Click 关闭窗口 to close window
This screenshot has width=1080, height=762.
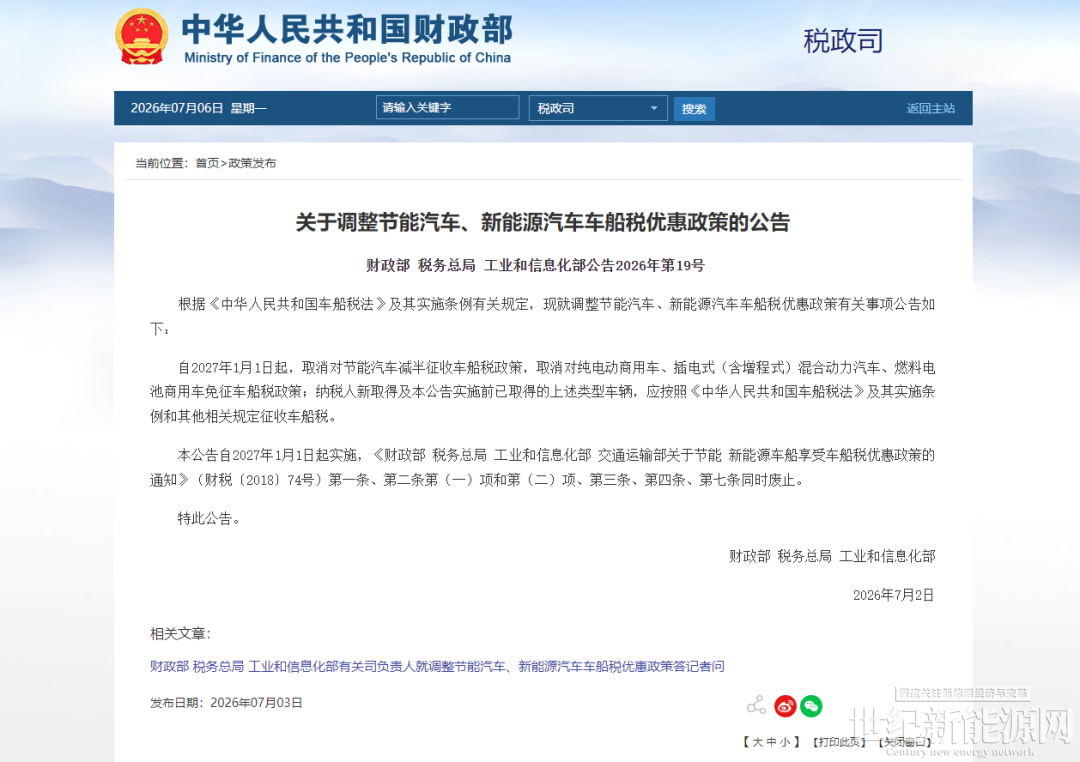point(904,742)
